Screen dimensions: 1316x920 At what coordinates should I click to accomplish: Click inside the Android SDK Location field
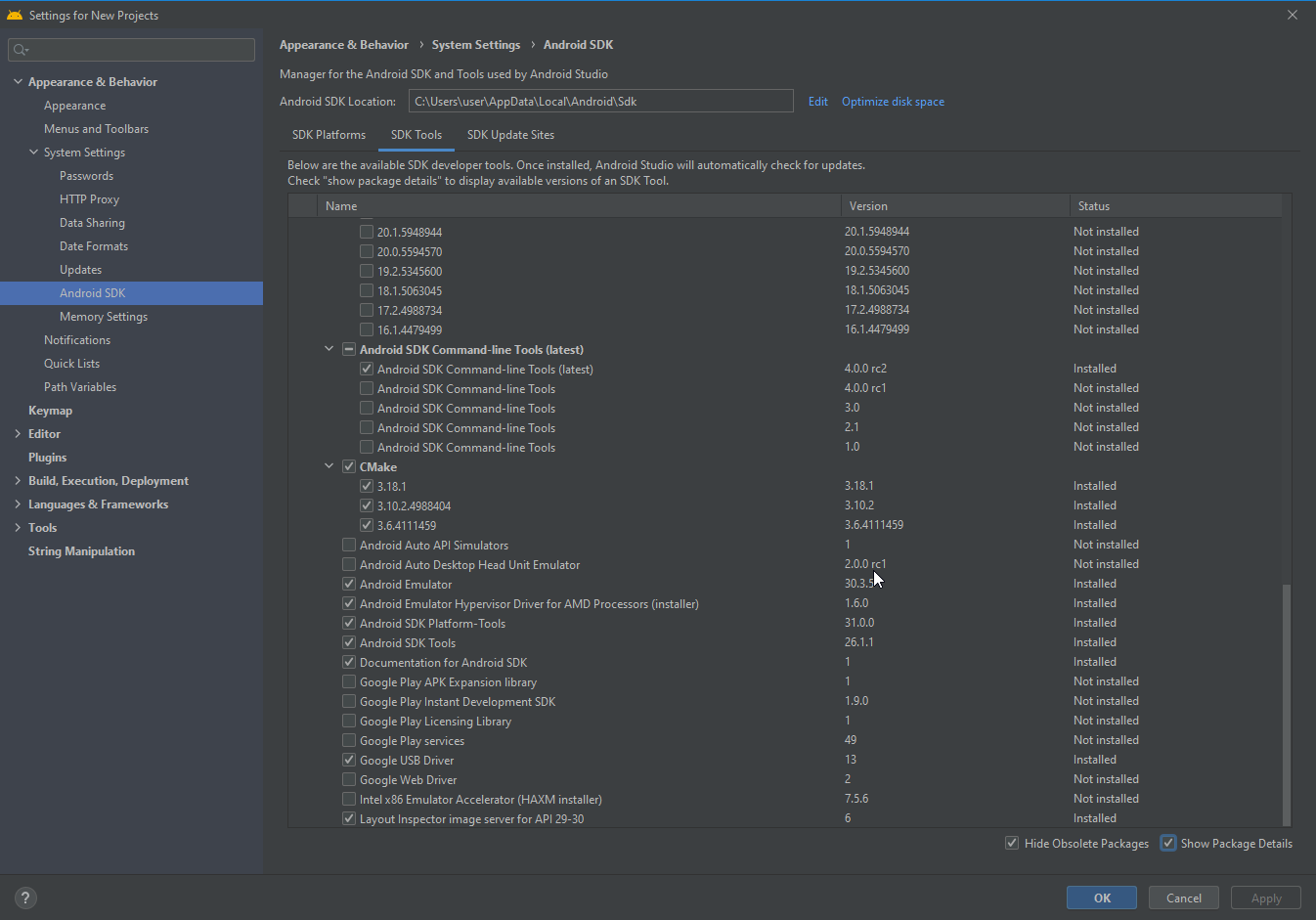tap(600, 101)
